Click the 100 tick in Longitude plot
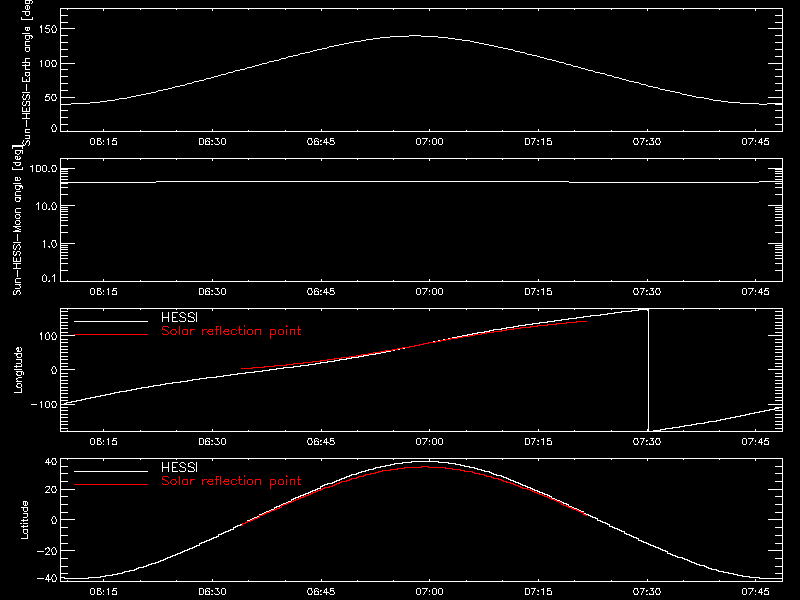 pyautogui.click(x=48, y=336)
